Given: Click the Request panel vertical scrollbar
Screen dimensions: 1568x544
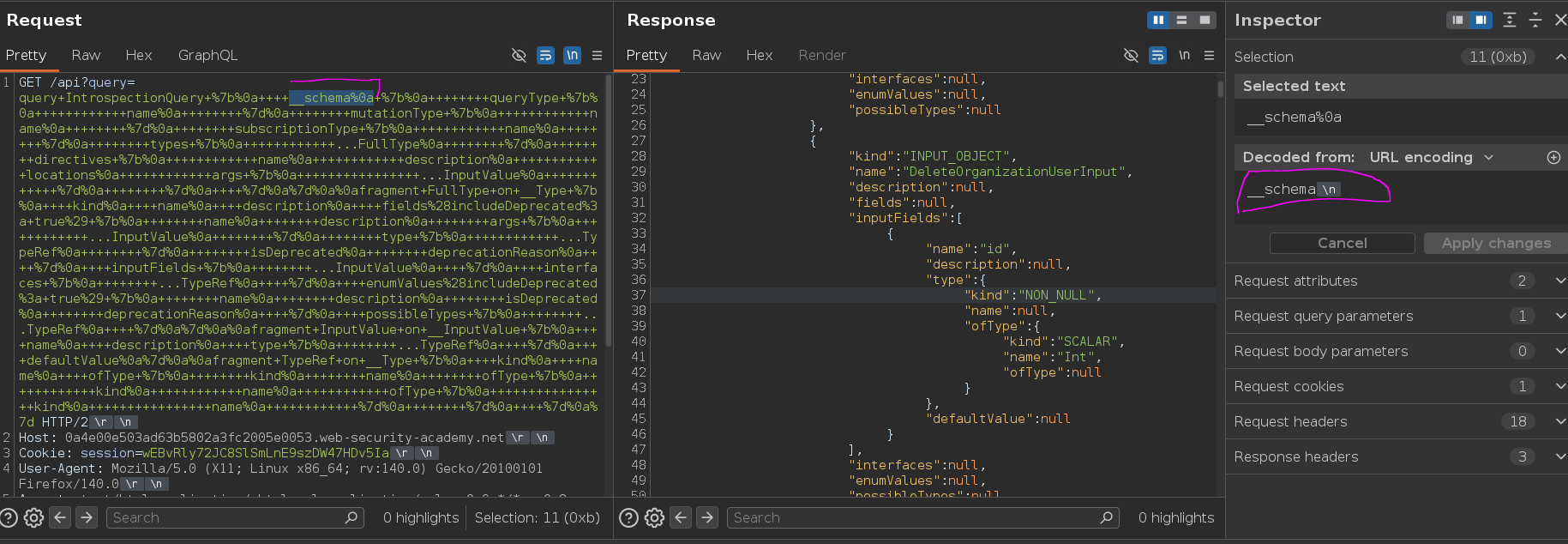Looking at the screenshot, I should (608, 210).
